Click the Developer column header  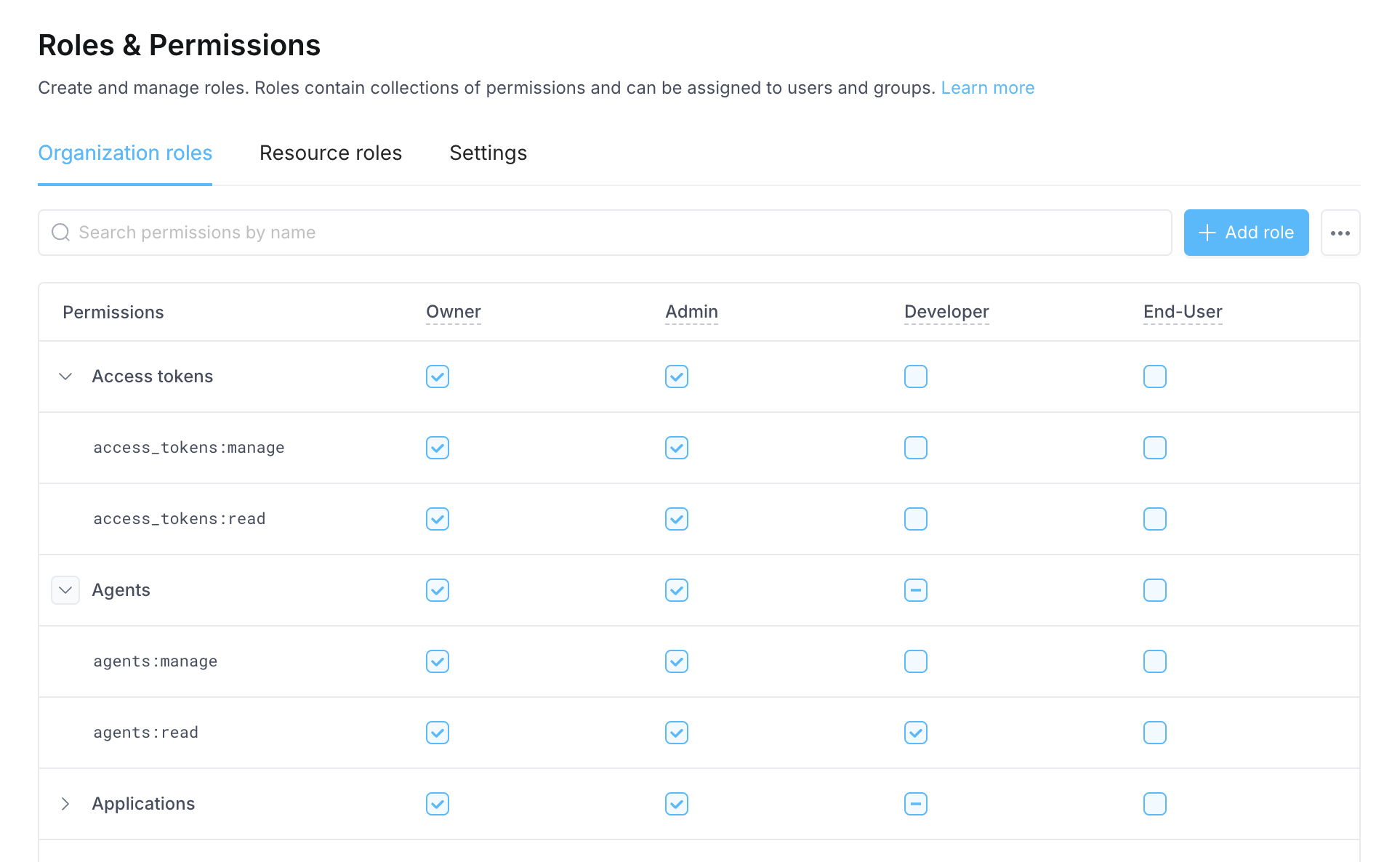coord(946,312)
